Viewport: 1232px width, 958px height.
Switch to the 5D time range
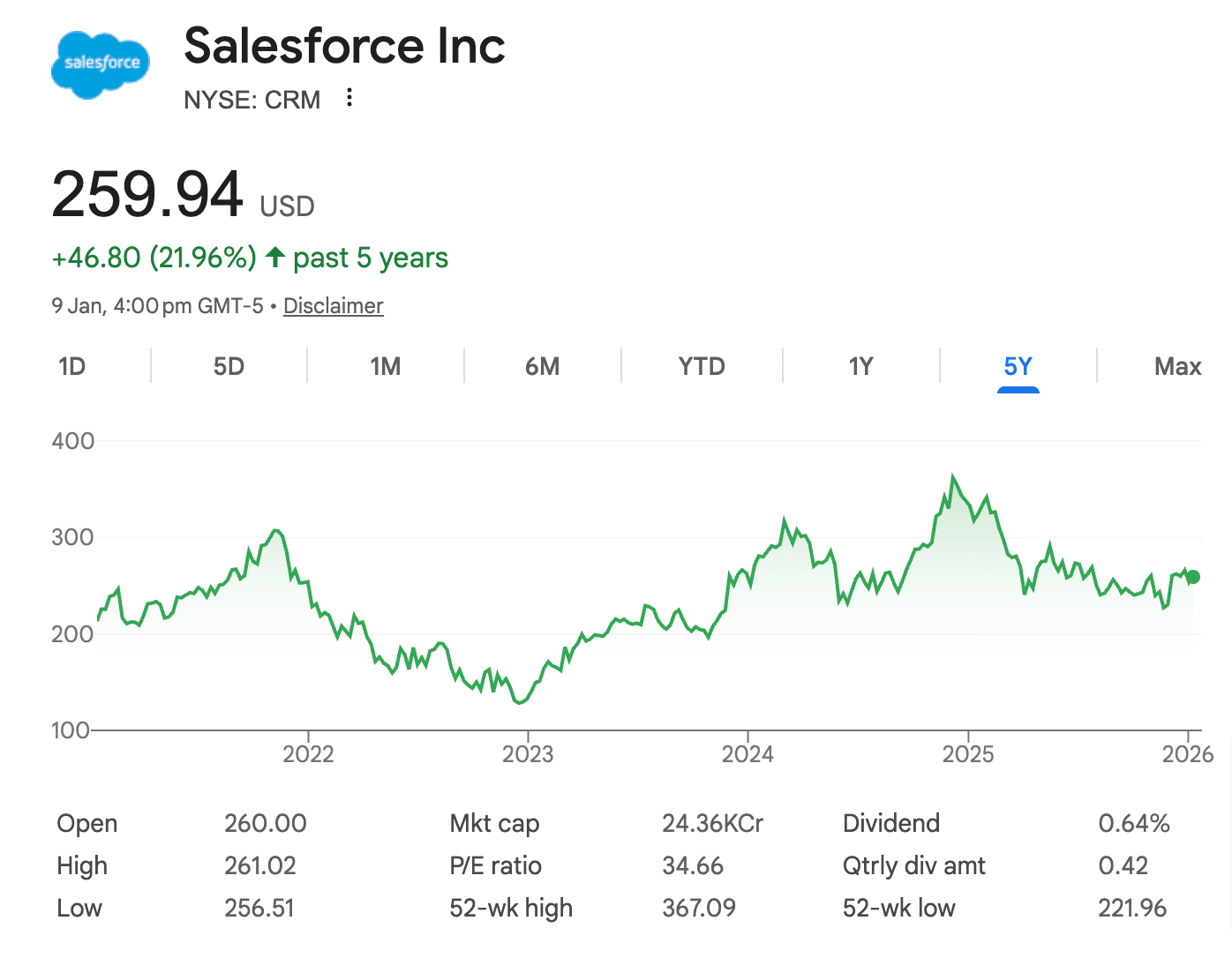pyautogui.click(x=229, y=366)
